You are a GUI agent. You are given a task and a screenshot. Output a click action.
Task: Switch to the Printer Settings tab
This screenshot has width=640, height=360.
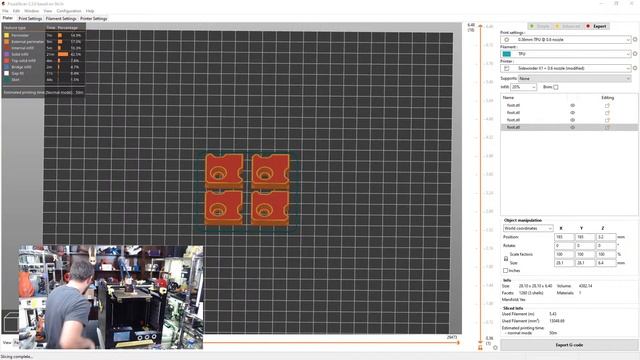tap(93, 18)
